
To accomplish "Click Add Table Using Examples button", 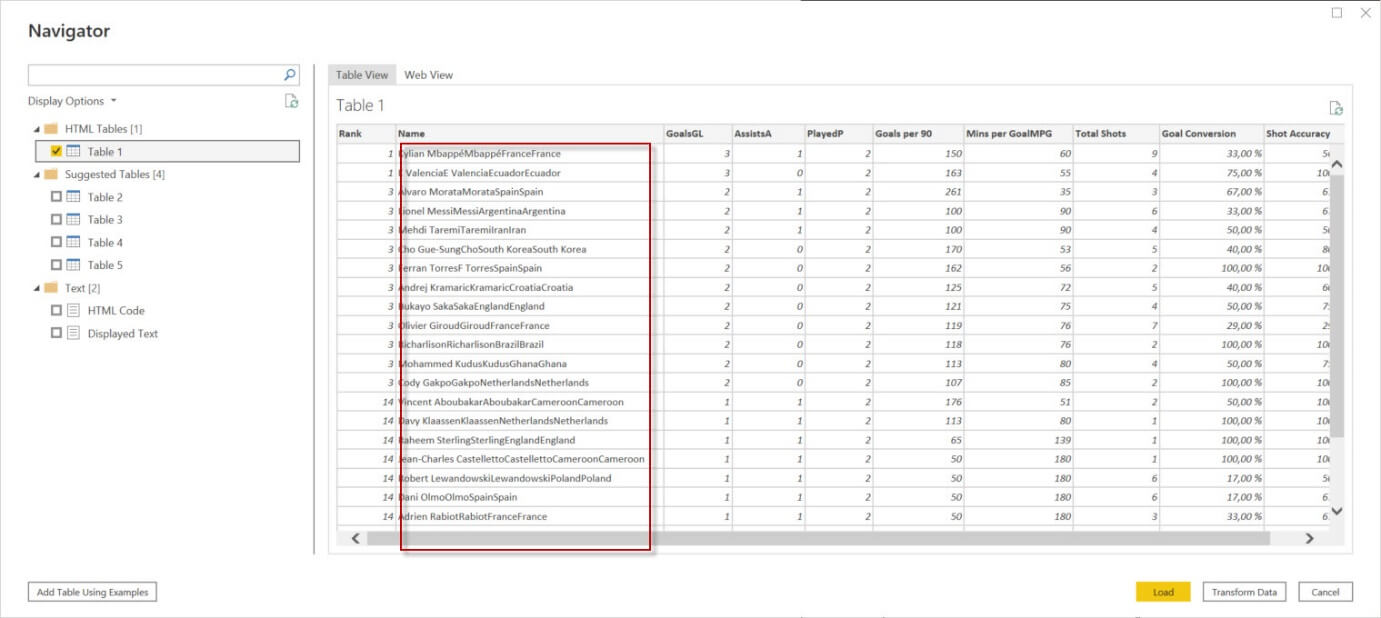I will click(x=92, y=592).
